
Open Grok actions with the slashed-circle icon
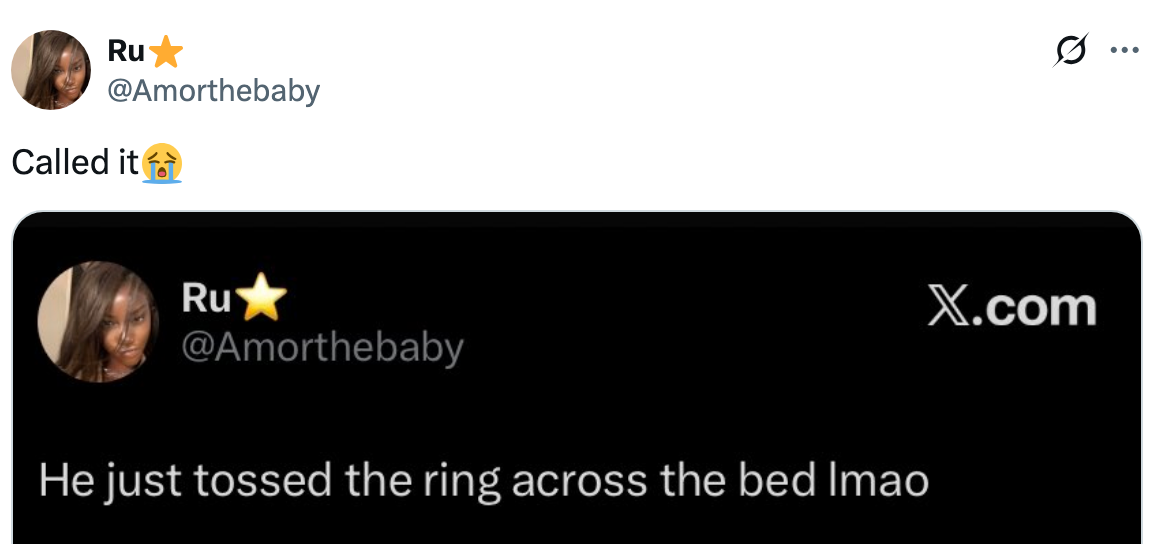[1070, 51]
